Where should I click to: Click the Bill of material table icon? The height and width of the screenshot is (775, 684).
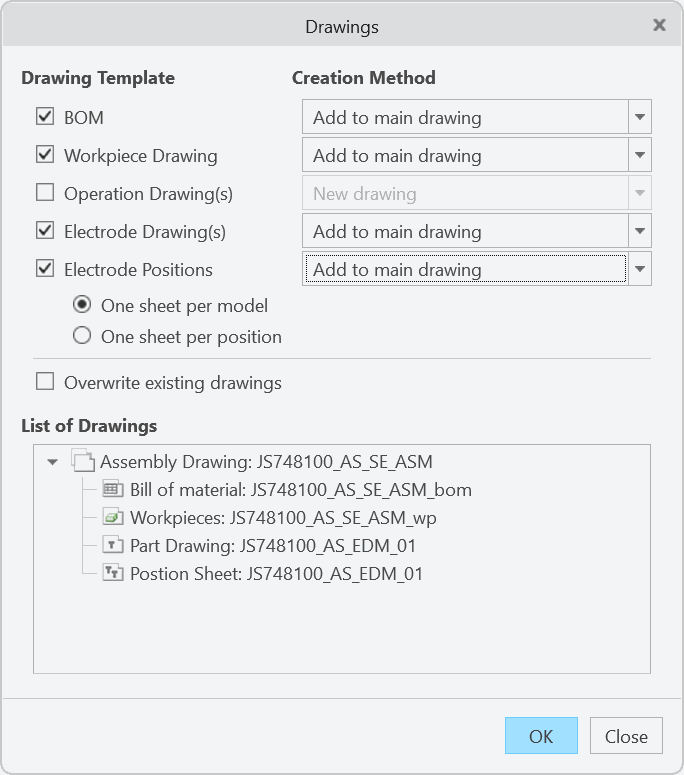(113, 490)
